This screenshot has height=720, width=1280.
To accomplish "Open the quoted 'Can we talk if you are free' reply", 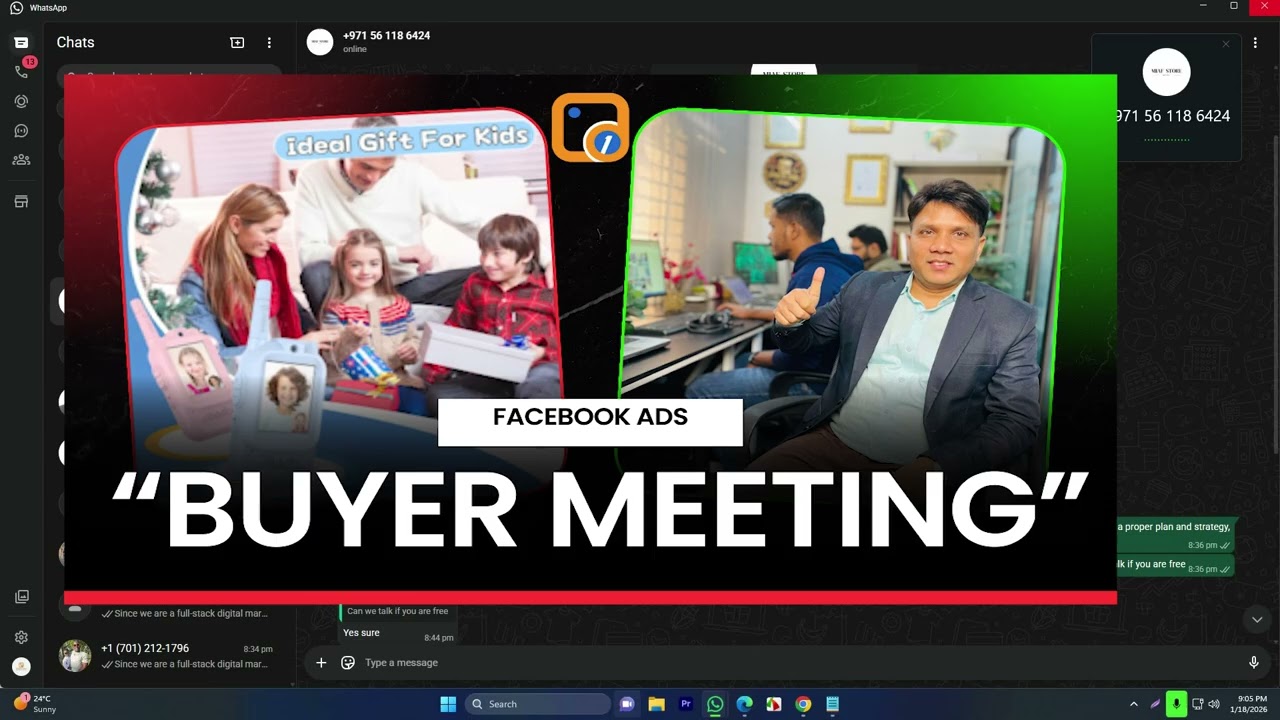I will click(397, 611).
